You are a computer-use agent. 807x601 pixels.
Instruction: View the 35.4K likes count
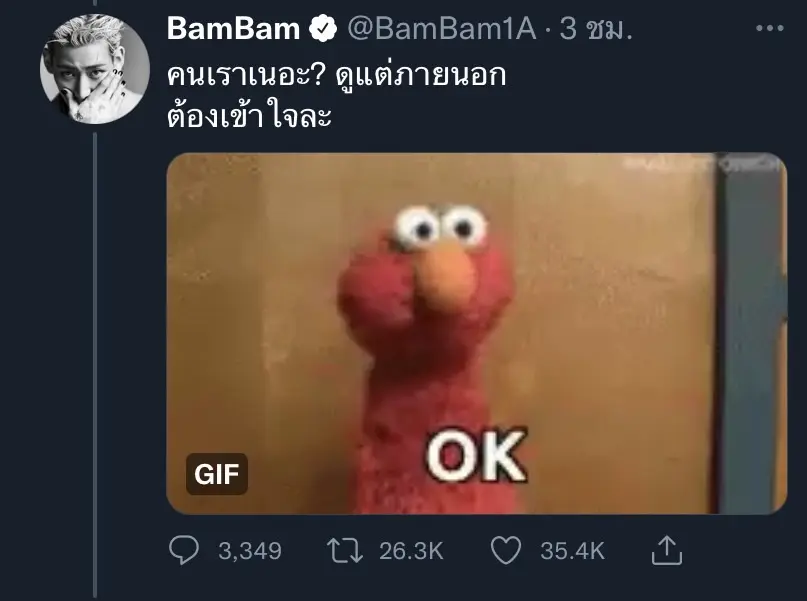pyautogui.click(x=572, y=551)
